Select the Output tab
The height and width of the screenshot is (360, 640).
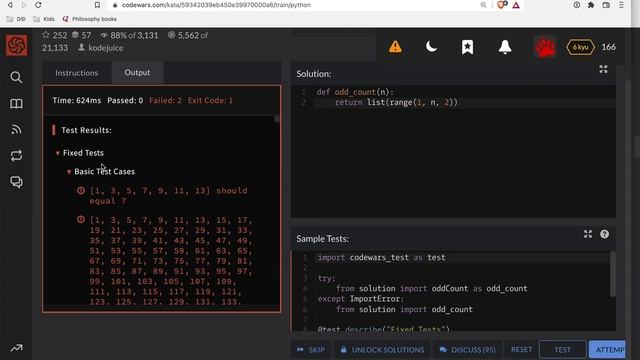pos(137,72)
